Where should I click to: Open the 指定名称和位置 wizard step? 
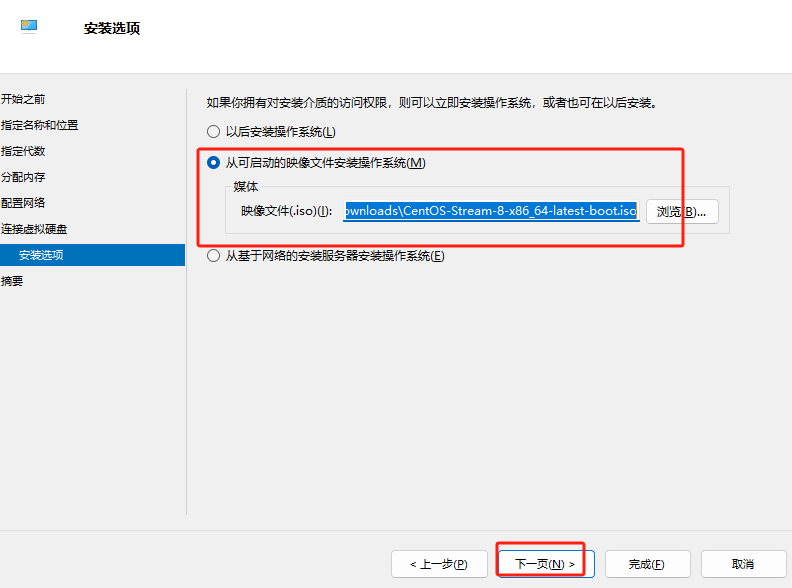pyautogui.click(x=39, y=125)
